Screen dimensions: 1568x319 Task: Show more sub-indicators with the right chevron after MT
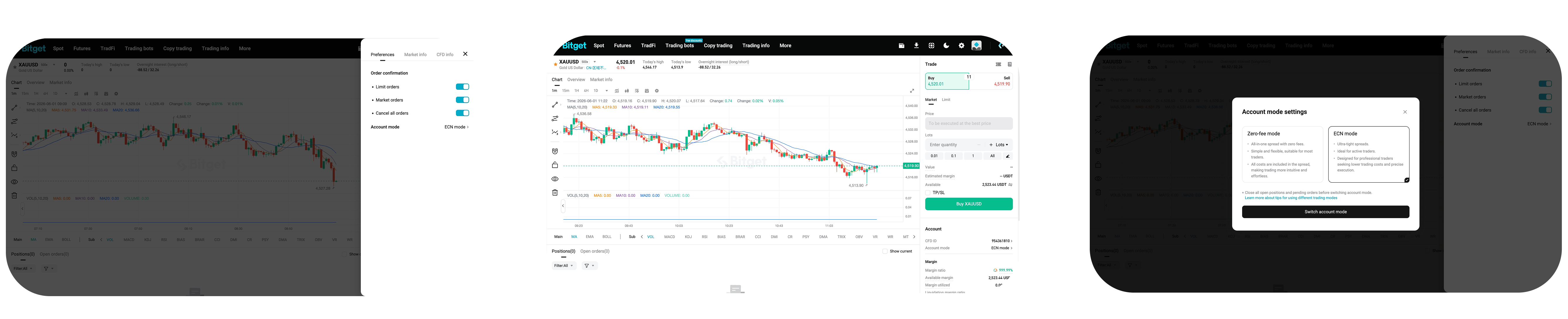point(914,237)
